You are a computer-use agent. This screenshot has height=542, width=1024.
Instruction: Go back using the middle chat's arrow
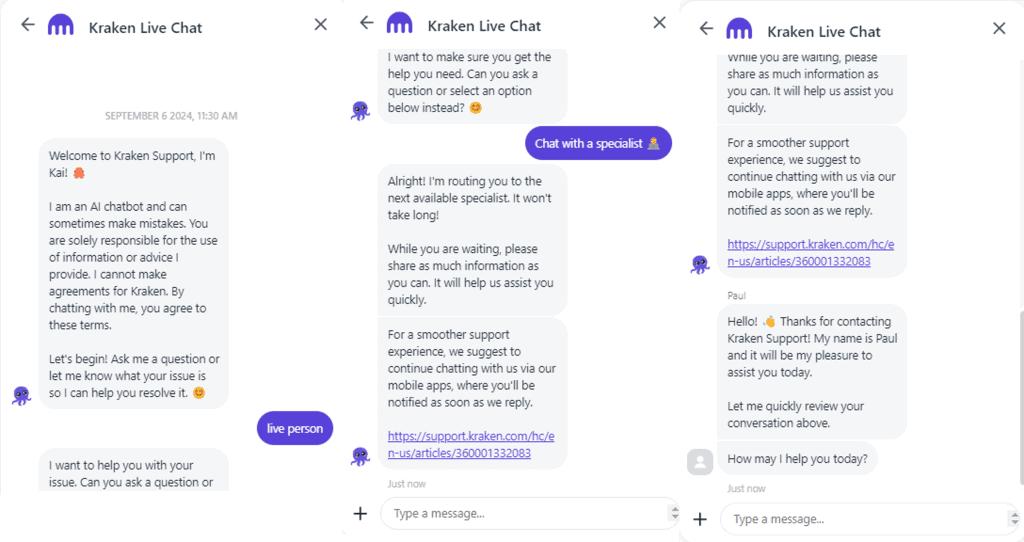(366, 23)
